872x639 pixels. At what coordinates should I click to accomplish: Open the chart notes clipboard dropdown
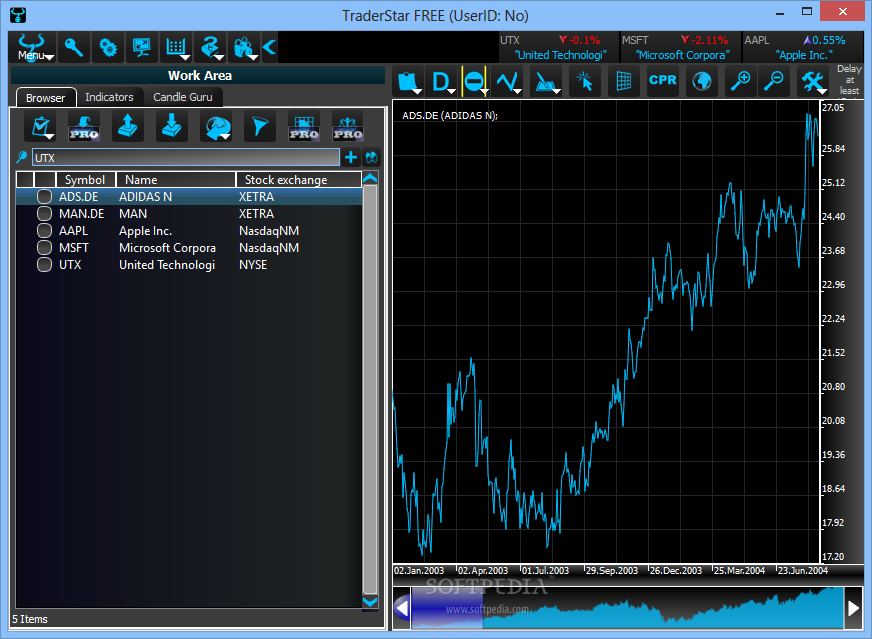[x=408, y=82]
